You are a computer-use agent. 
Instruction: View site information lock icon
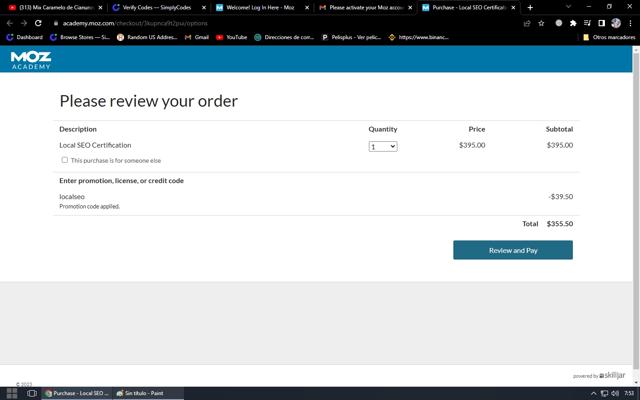point(56,23)
